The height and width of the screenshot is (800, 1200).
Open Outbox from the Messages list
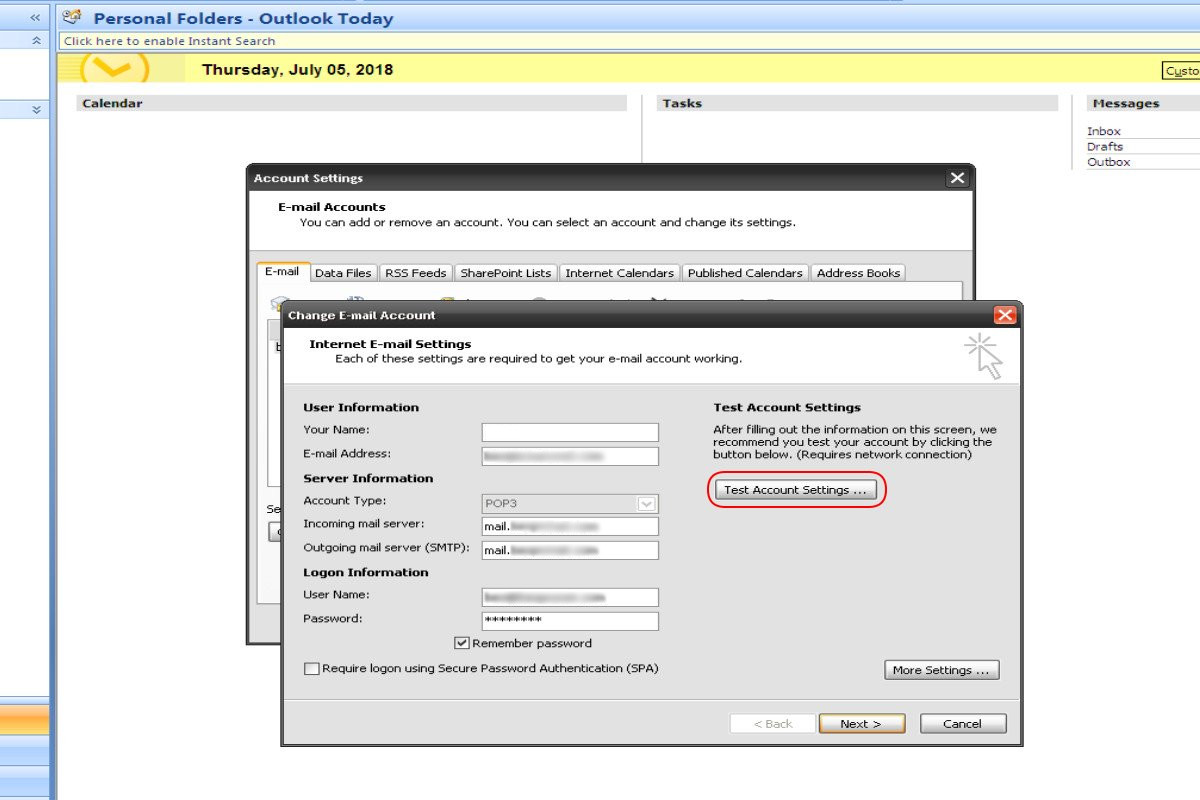click(1108, 162)
